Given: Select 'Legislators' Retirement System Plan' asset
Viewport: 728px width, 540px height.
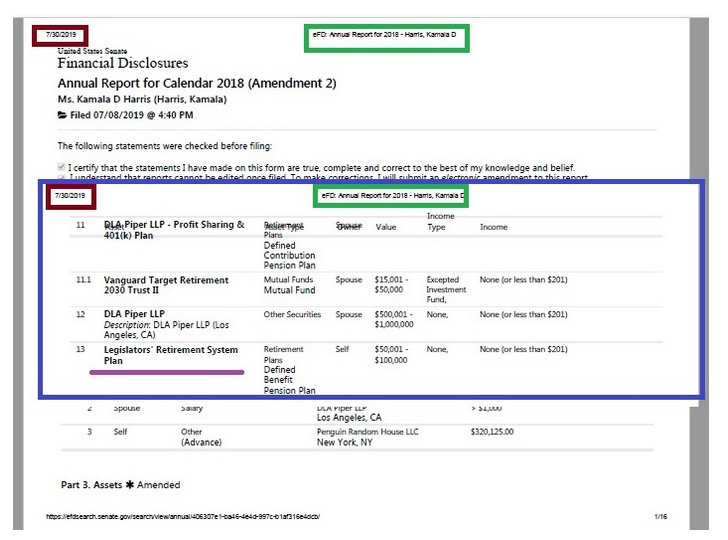Looking at the screenshot, I should click(171, 355).
